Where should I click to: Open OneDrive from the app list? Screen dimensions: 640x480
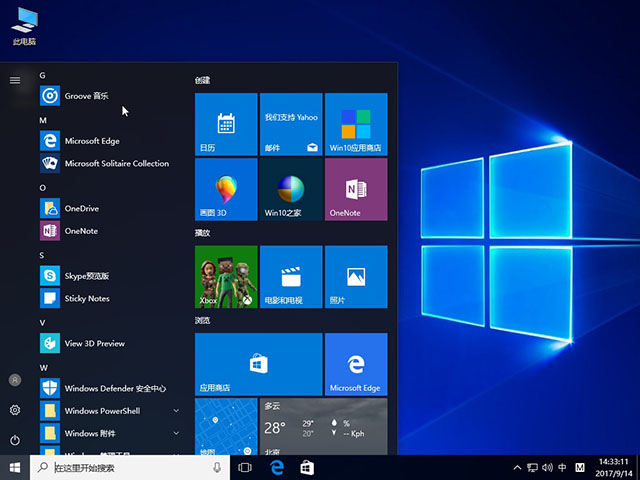[110, 209]
